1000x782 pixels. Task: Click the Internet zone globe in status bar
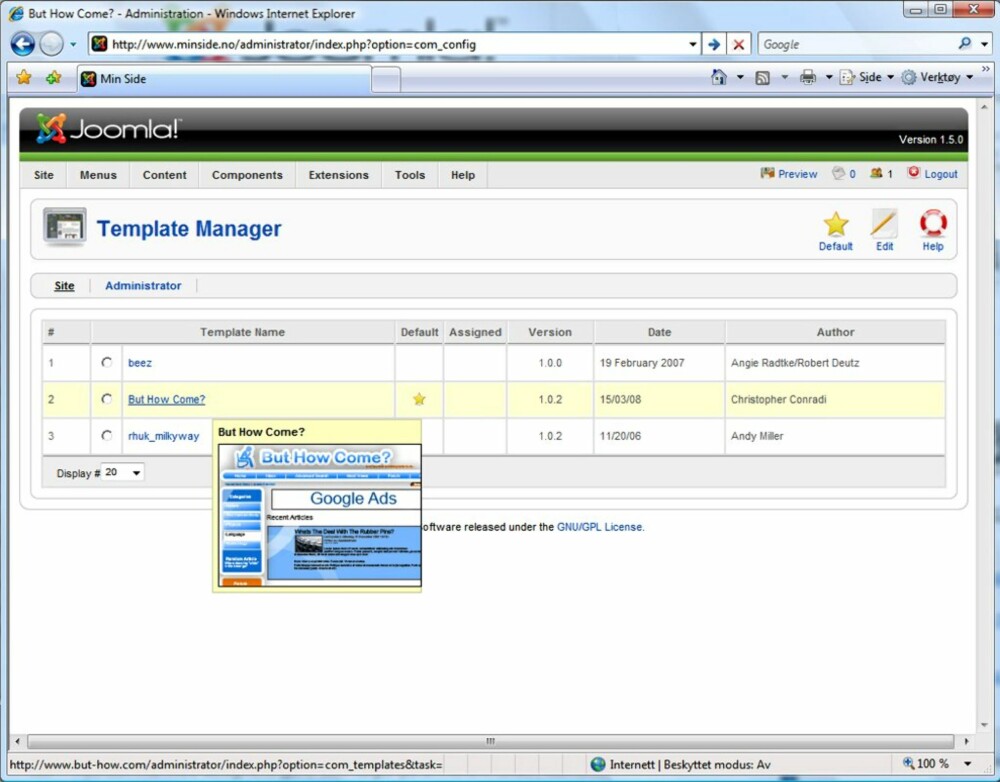click(x=598, y=764)
